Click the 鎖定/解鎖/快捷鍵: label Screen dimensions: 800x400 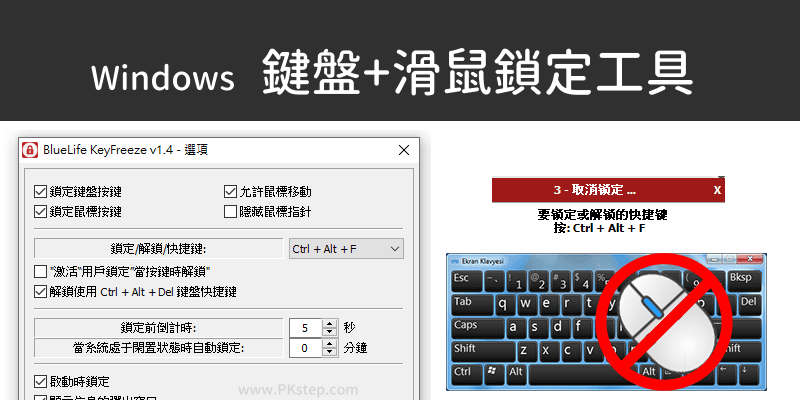tap(161, 249)
